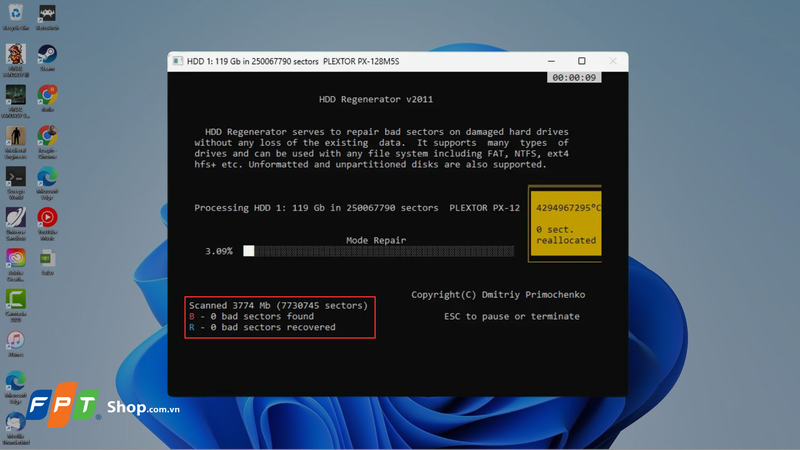Open the Mozilla Thunderbird shortcut
Viewport: 800px width, 450px height.
pyautogui.click(x=16, y=428)
